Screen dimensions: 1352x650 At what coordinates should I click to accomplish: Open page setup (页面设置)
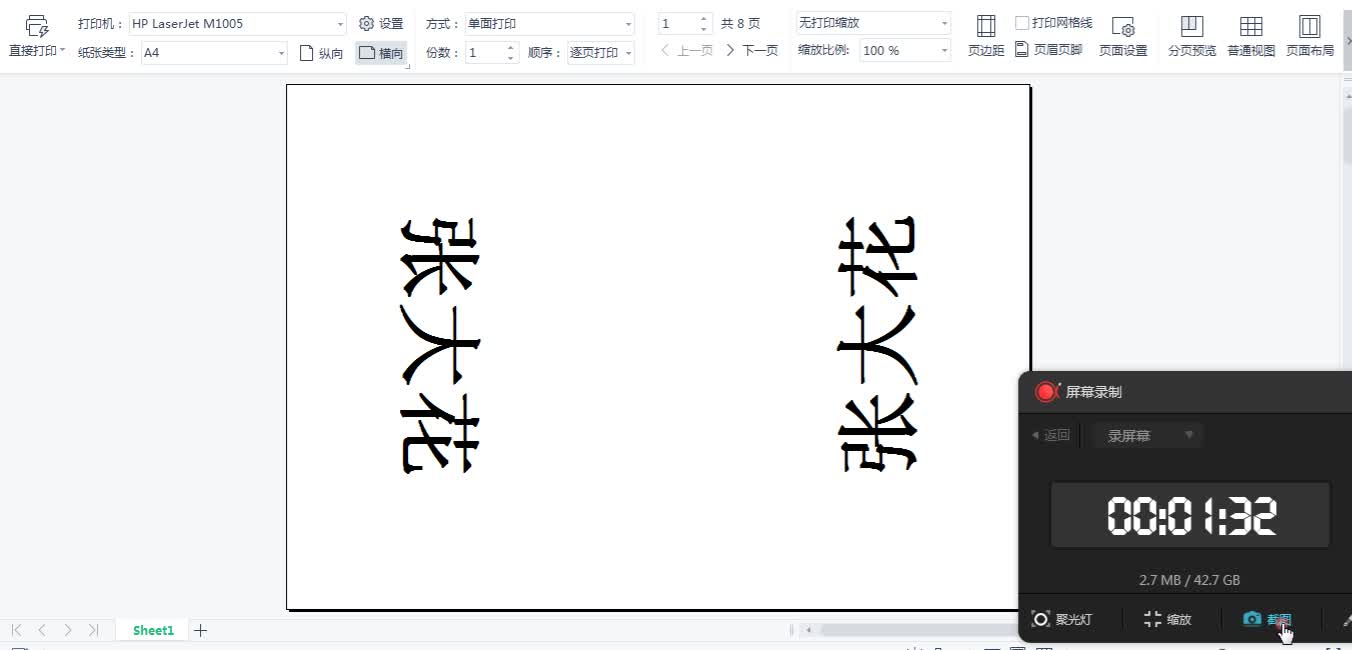[1123, 36]
